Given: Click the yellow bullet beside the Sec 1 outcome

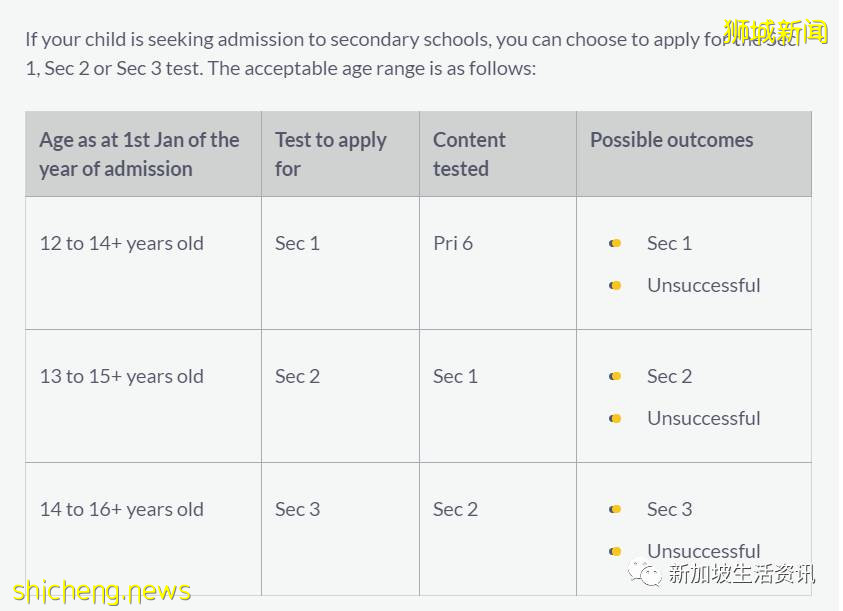Looking at the screenshot, I should [x=615, y=243].
